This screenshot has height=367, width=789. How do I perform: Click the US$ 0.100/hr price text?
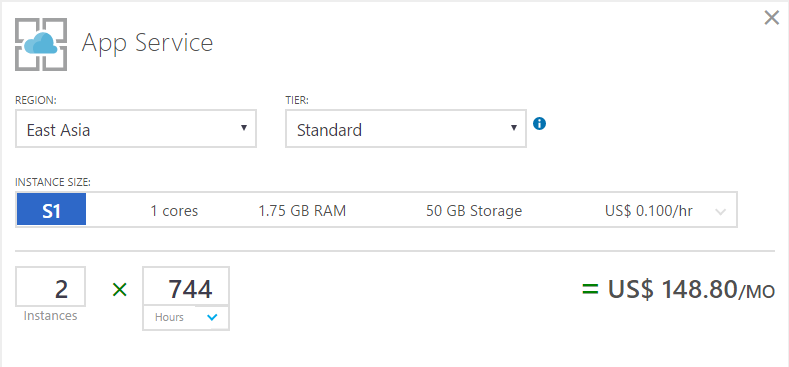pos(649,210)
